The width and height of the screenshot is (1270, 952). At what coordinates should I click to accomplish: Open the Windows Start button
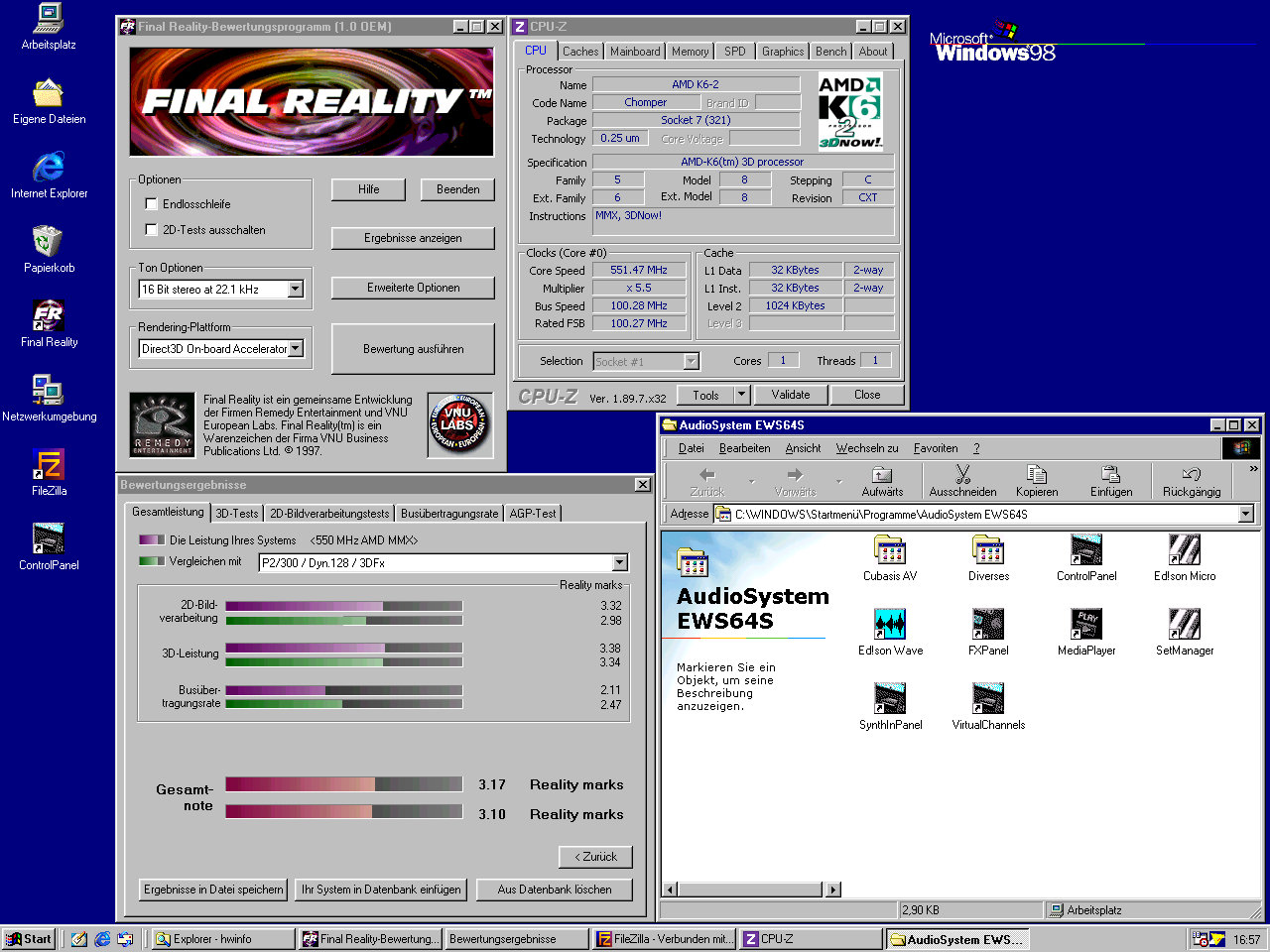[x=28, y=939]
